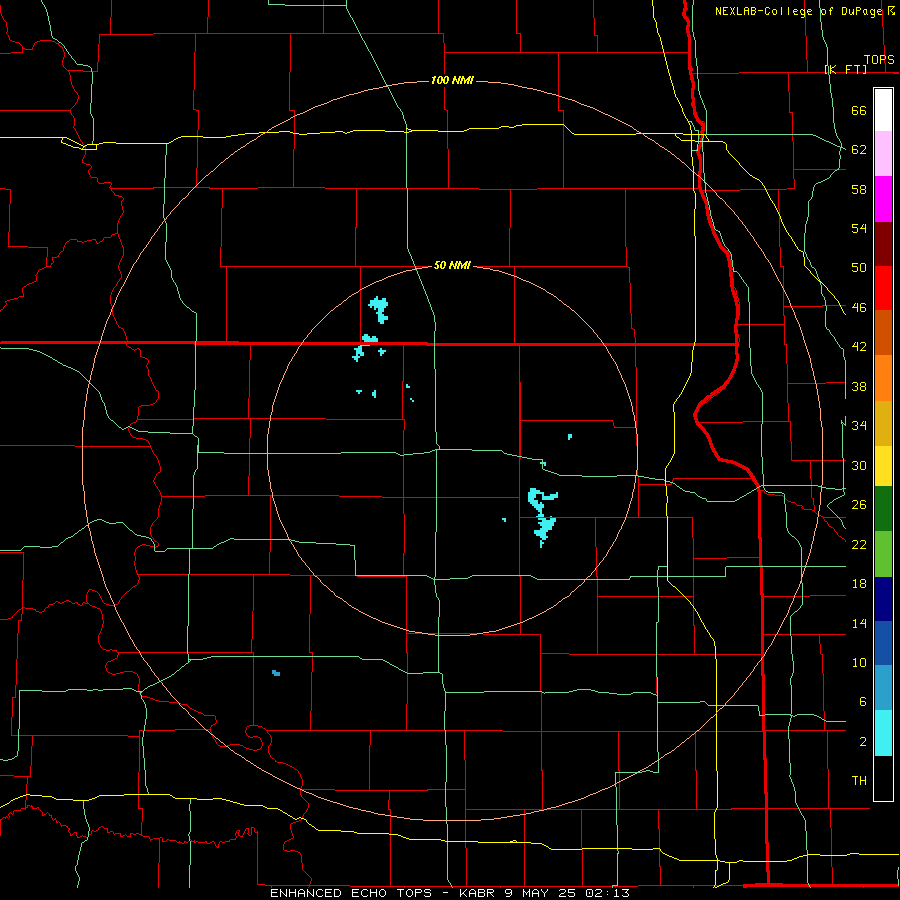Screen dimensions: 900x900
Task: Click the medium blue legend band
Action: 883,643
